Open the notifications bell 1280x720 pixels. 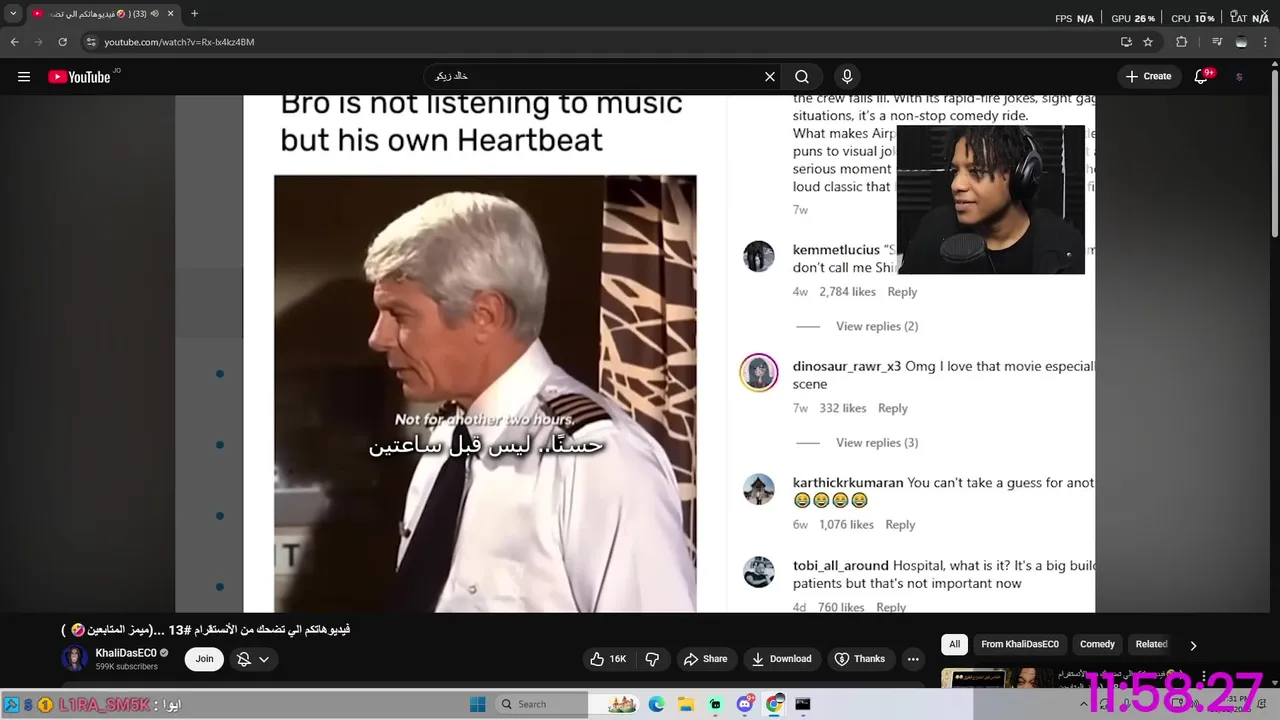coord(1202,77)
